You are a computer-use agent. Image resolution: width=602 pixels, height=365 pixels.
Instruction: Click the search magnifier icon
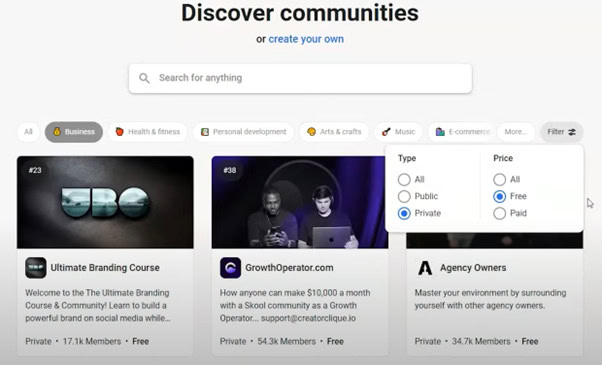(x=144, y=78)
